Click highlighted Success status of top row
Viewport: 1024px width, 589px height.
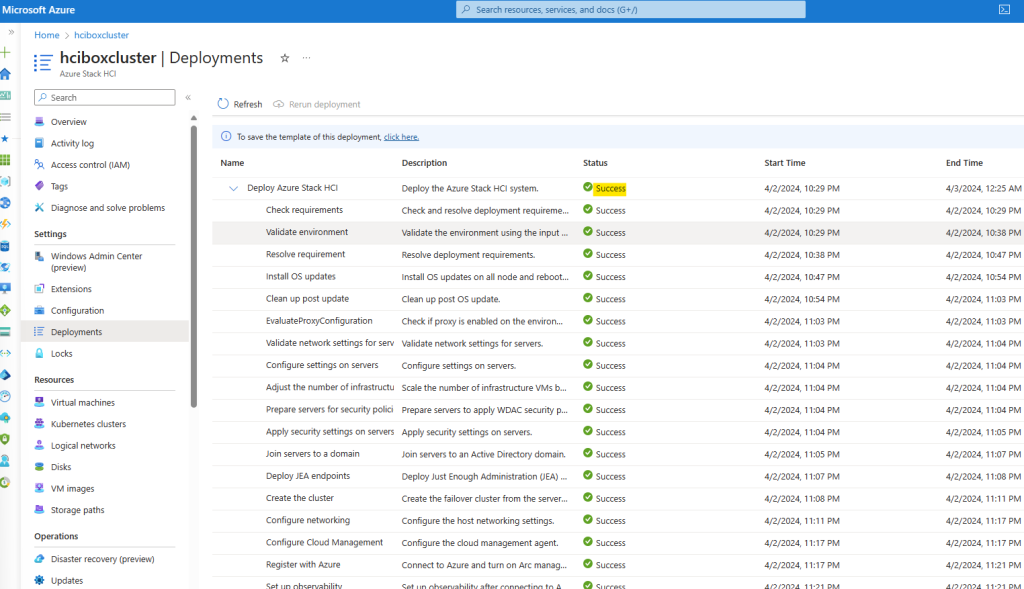tap(611, 189)
